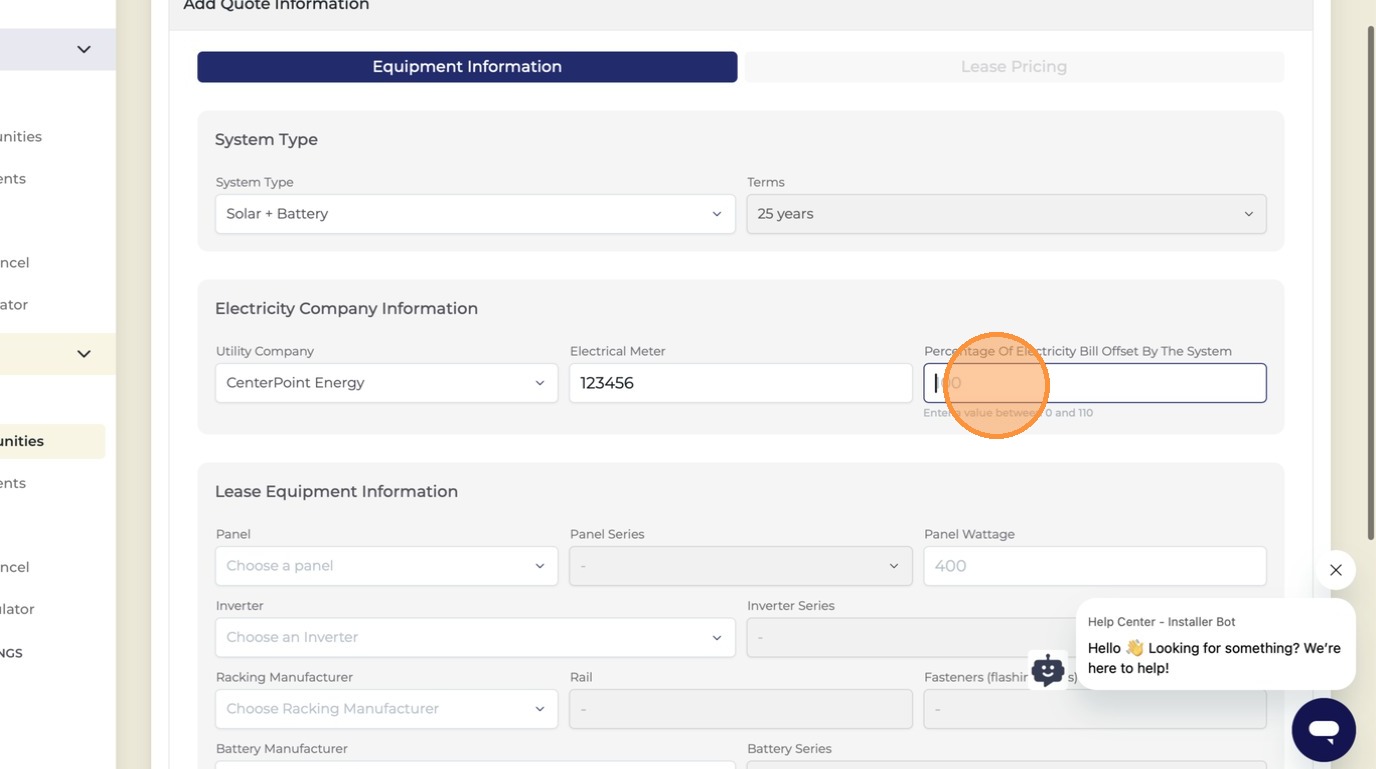Open the Choose a panel dropdown

click(x=386, y=566)
